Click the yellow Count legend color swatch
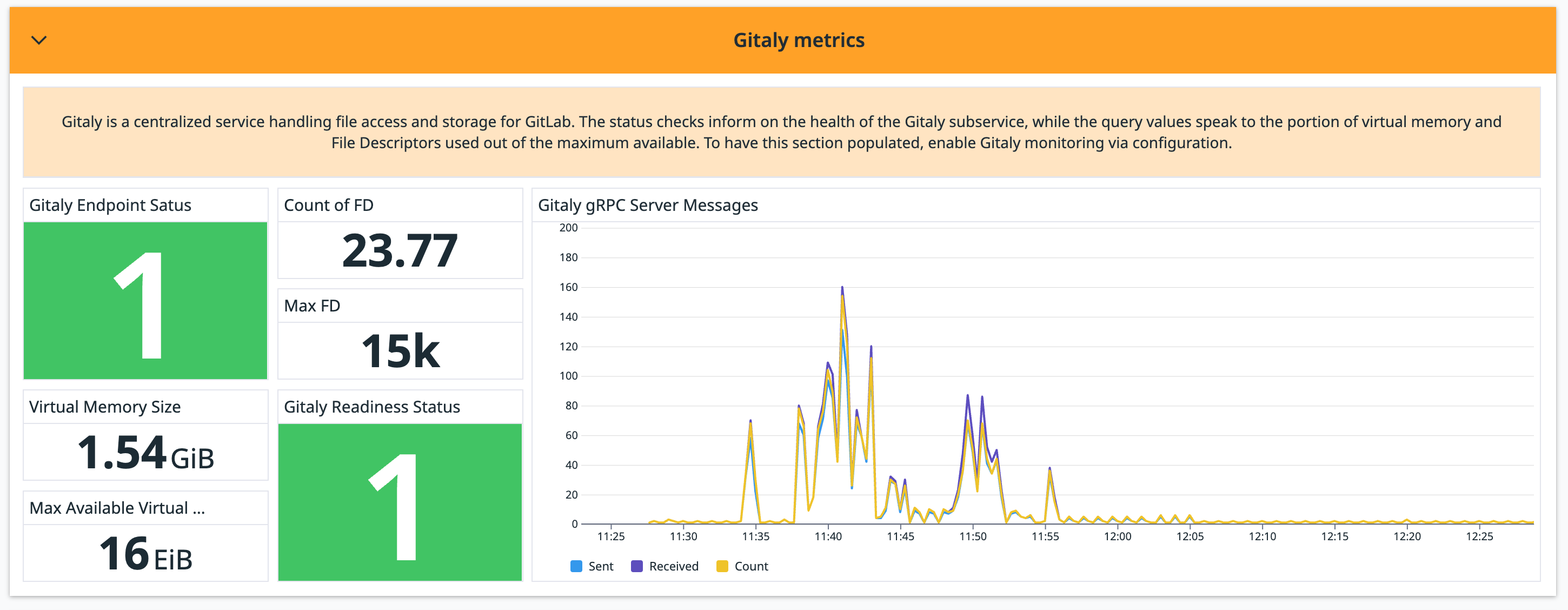 [723, 566]
